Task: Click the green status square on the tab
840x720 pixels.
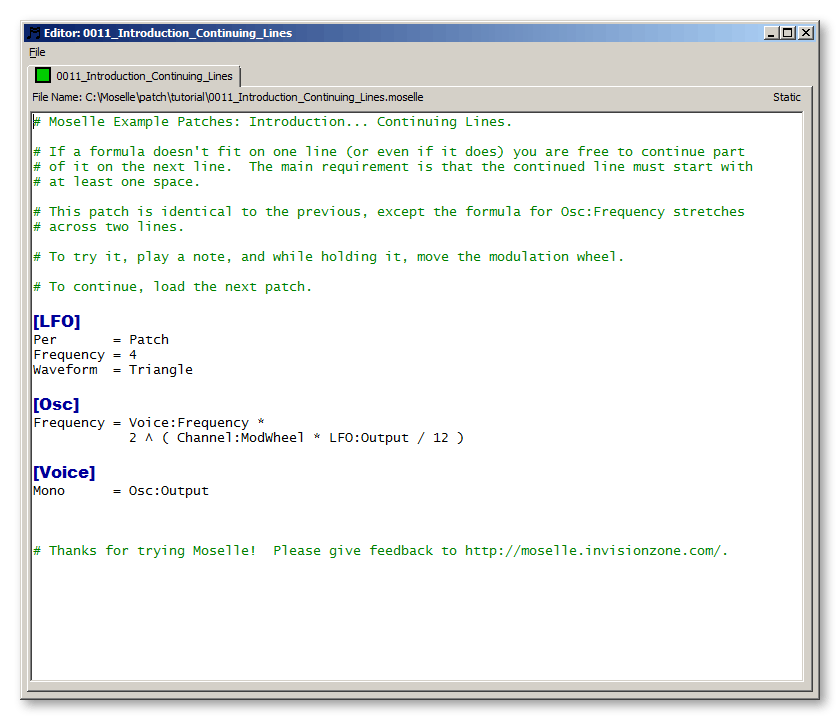Action: click(x=43, y=76)
